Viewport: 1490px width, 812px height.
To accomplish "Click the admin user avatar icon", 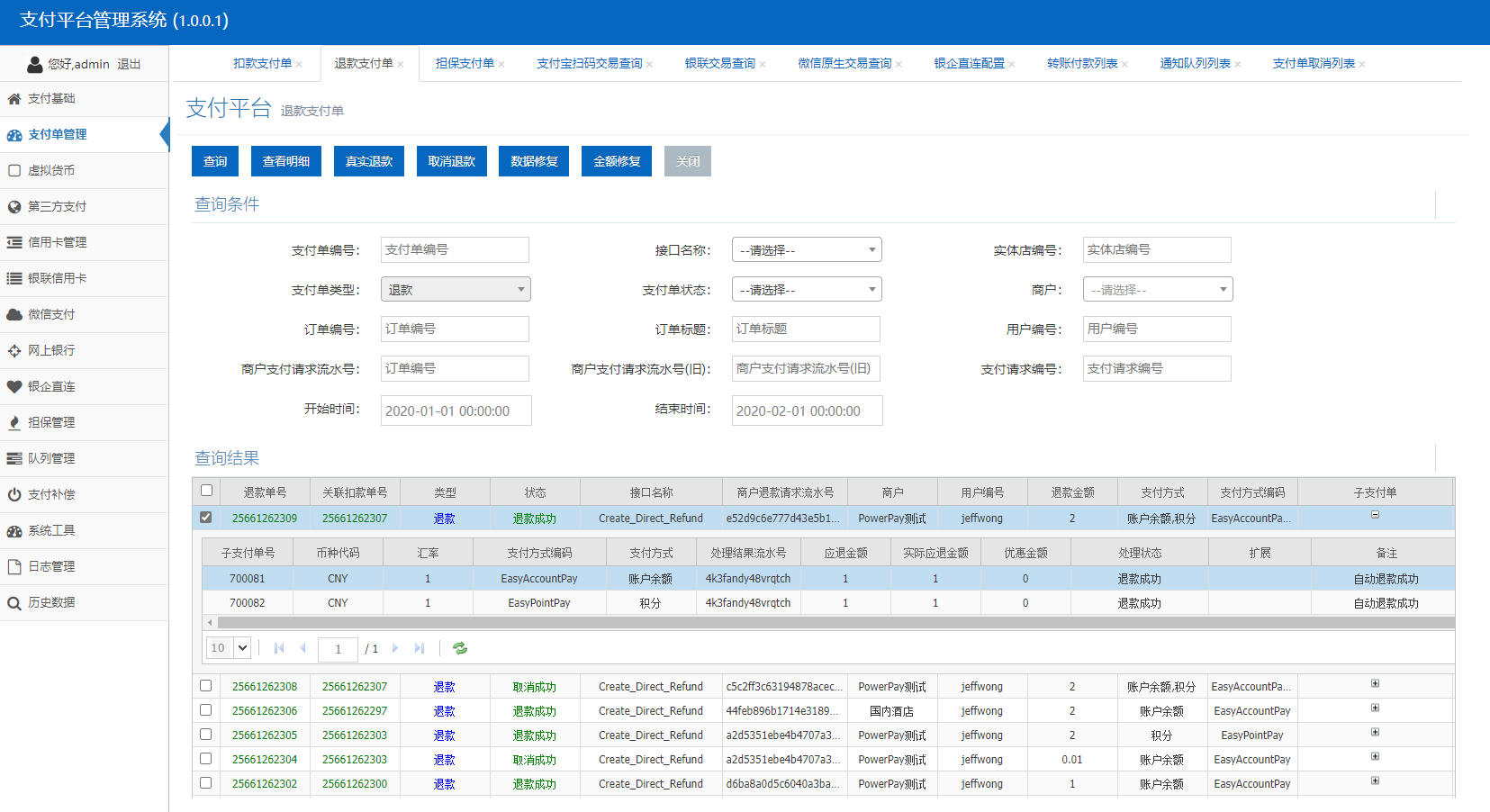I will pos(35,64).
